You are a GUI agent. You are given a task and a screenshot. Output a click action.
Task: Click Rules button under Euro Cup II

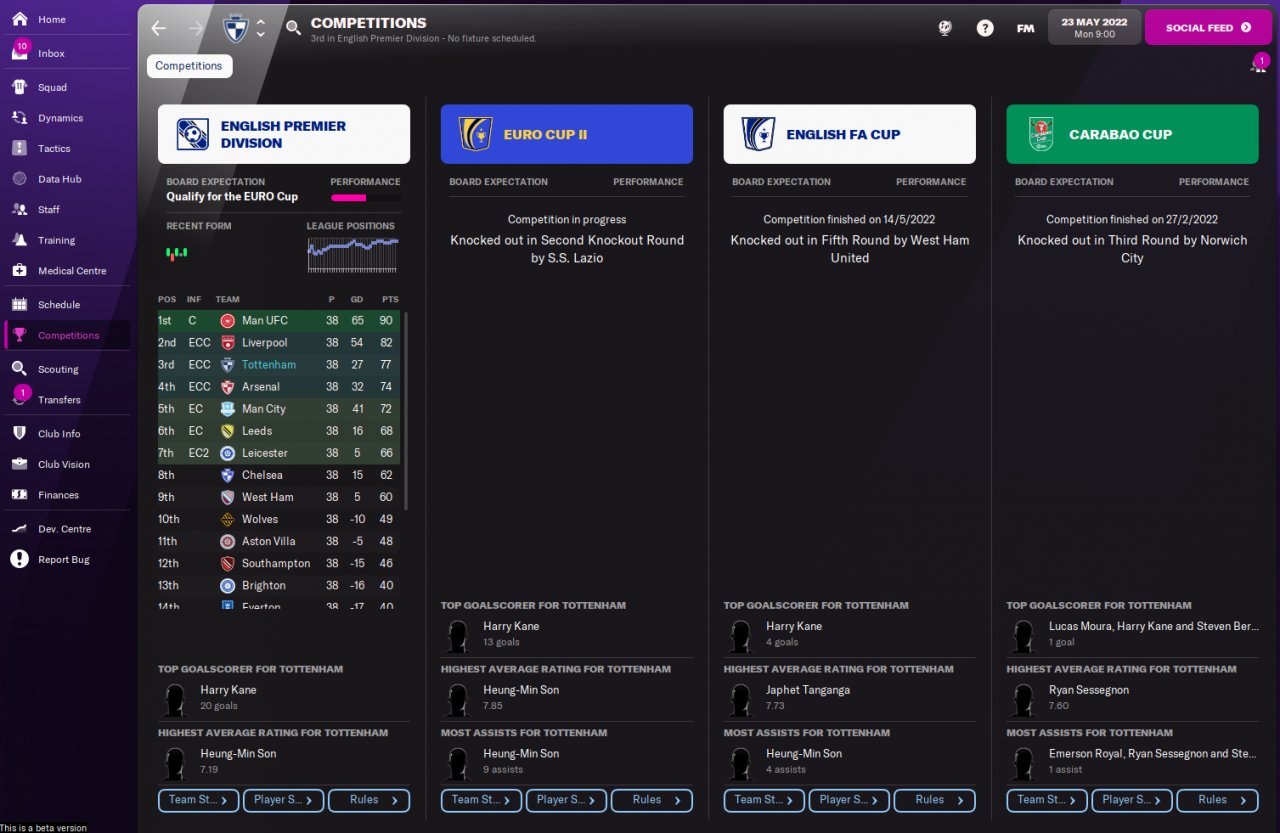(652, 800)
